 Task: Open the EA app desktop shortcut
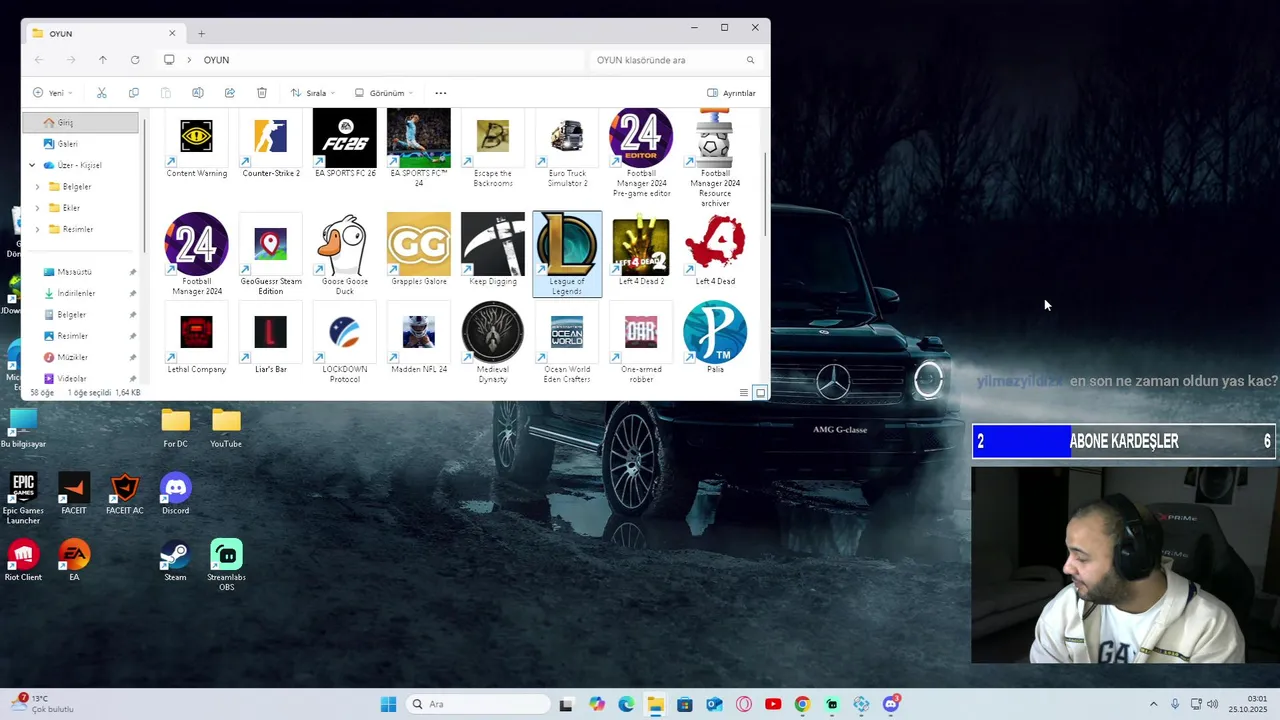74,561
